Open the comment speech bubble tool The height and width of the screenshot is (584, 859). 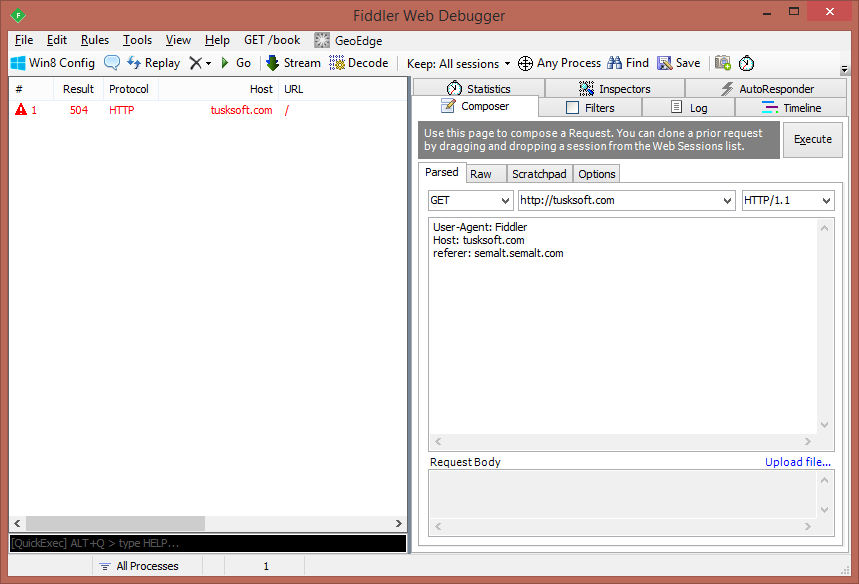tap(112, 63)
